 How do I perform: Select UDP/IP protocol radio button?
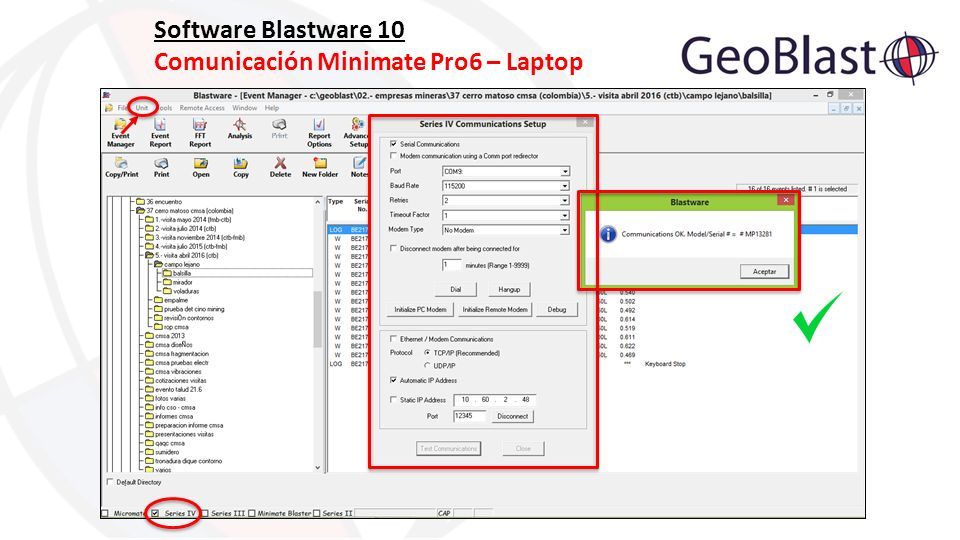tap(427, 366)
